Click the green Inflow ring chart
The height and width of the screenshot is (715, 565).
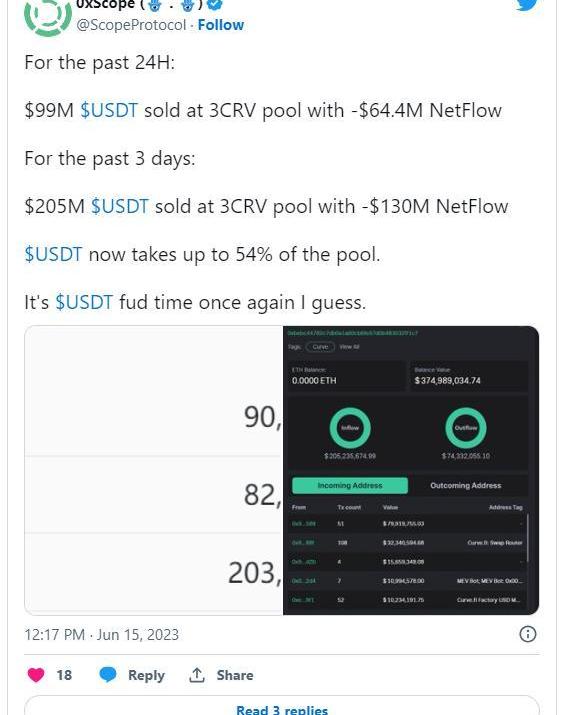point(350,428)
